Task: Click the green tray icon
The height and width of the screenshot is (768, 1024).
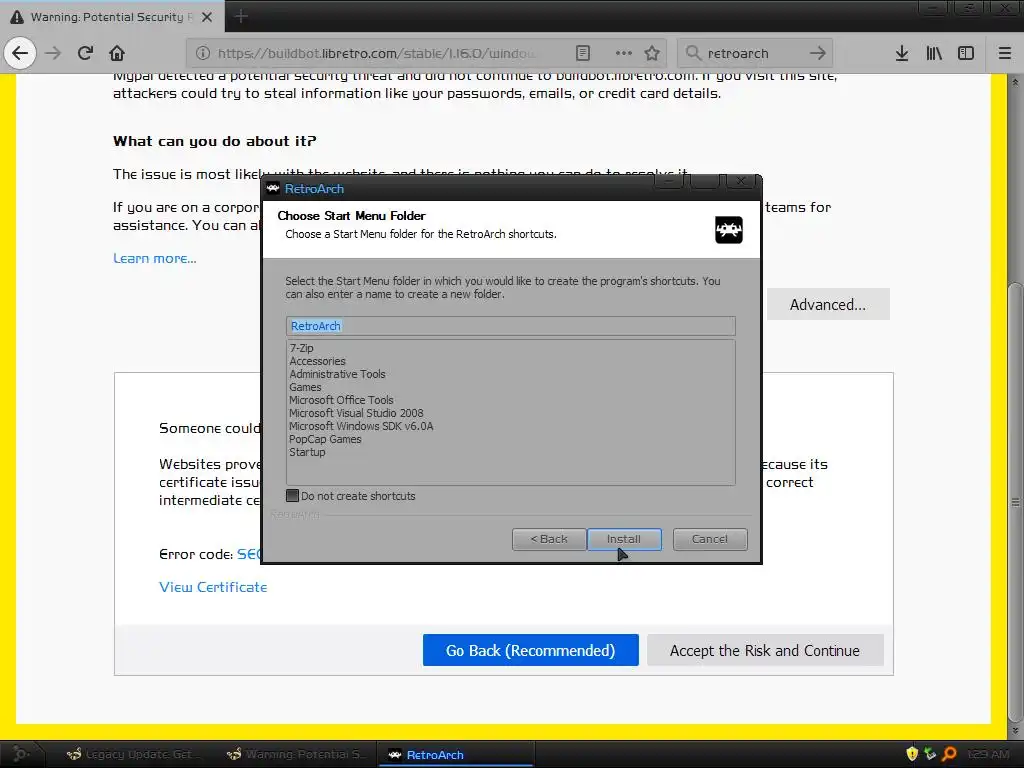Action: tap(931, 754)
